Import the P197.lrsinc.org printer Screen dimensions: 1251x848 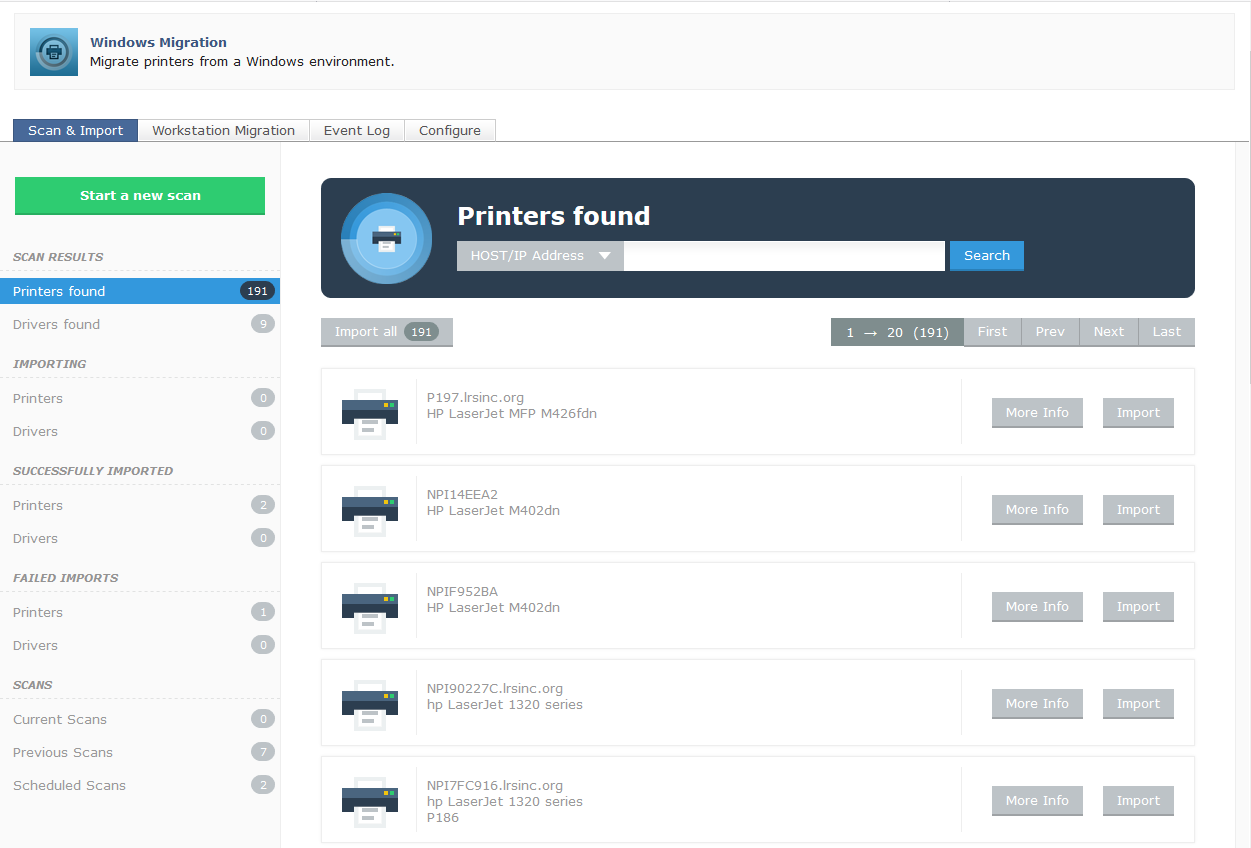pos(1138,413)
